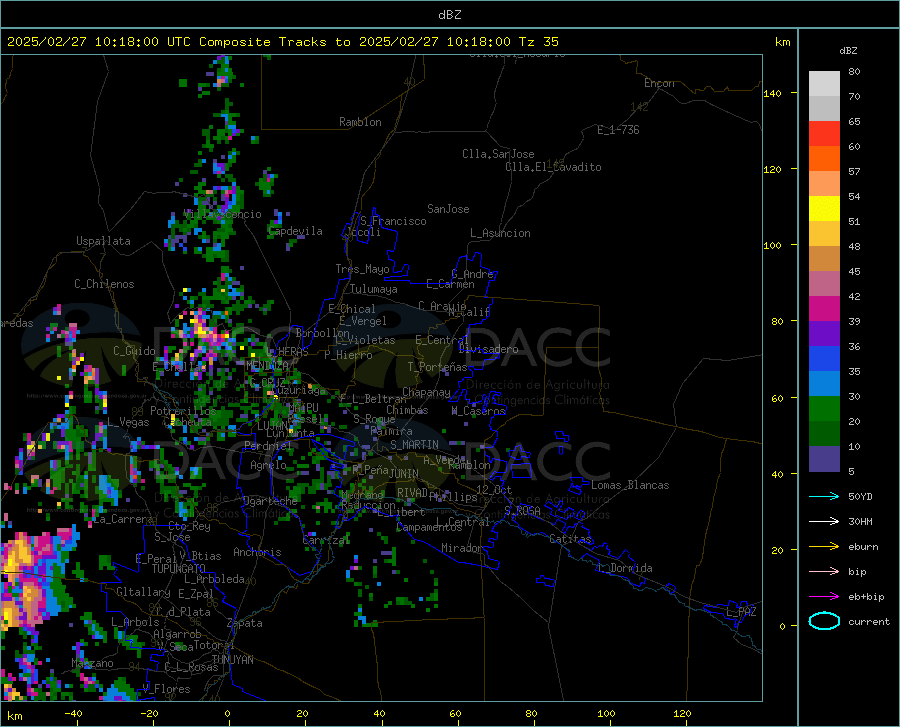This screenshot has height=727, width=900.
Task: Click the Capdevila map label
Action: [295, 231]
